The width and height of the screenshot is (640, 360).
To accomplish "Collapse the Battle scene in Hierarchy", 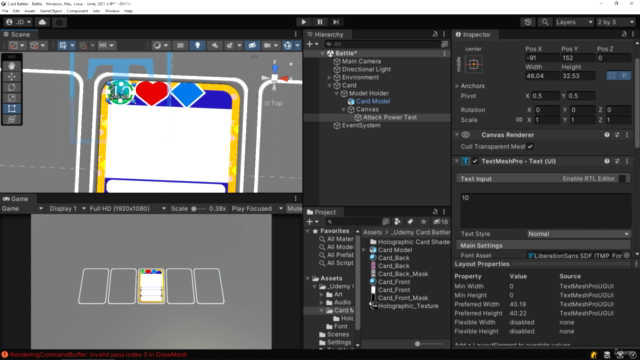I will (322, 53).
